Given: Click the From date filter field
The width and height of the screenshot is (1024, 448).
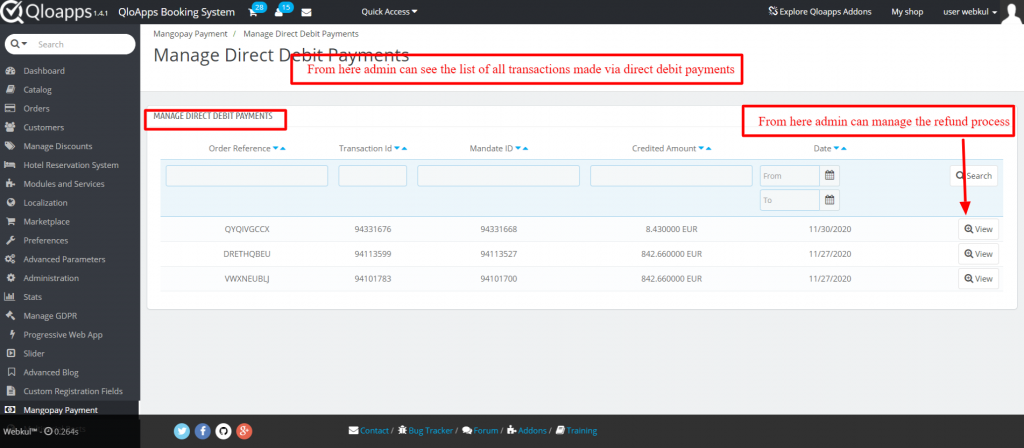Looking at the screenshot, I should [790, 176].
